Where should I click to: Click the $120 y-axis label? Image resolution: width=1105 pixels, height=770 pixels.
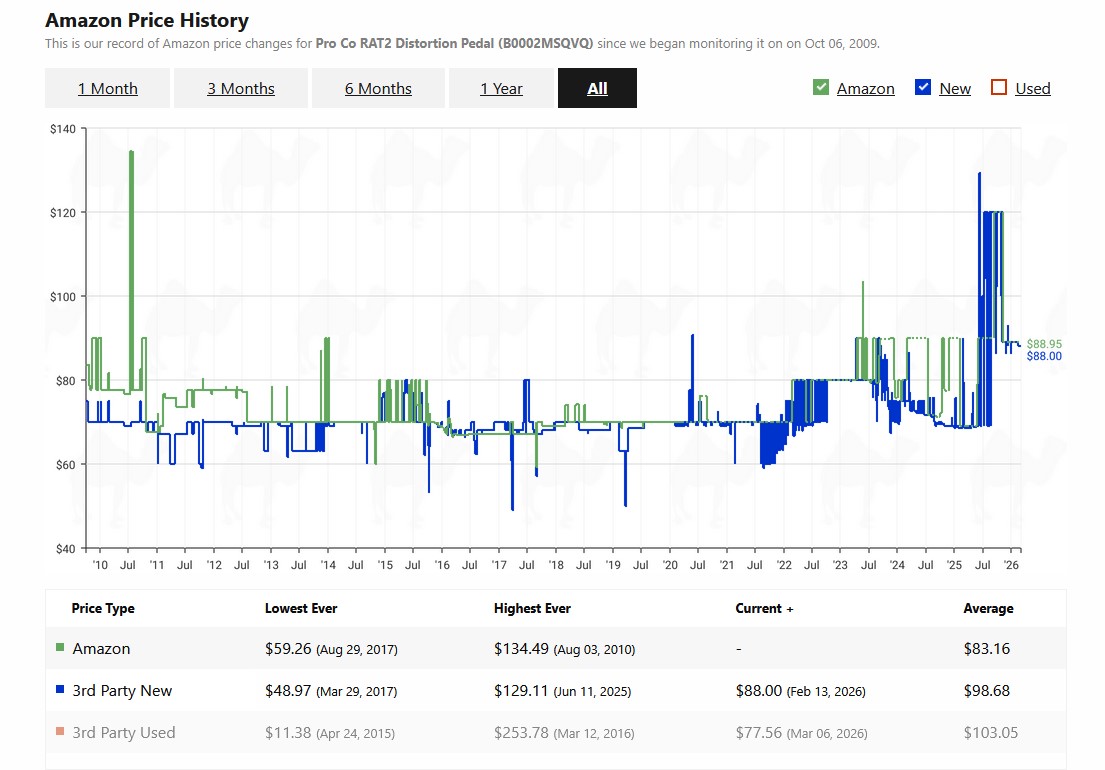click(x=63, y=213)
